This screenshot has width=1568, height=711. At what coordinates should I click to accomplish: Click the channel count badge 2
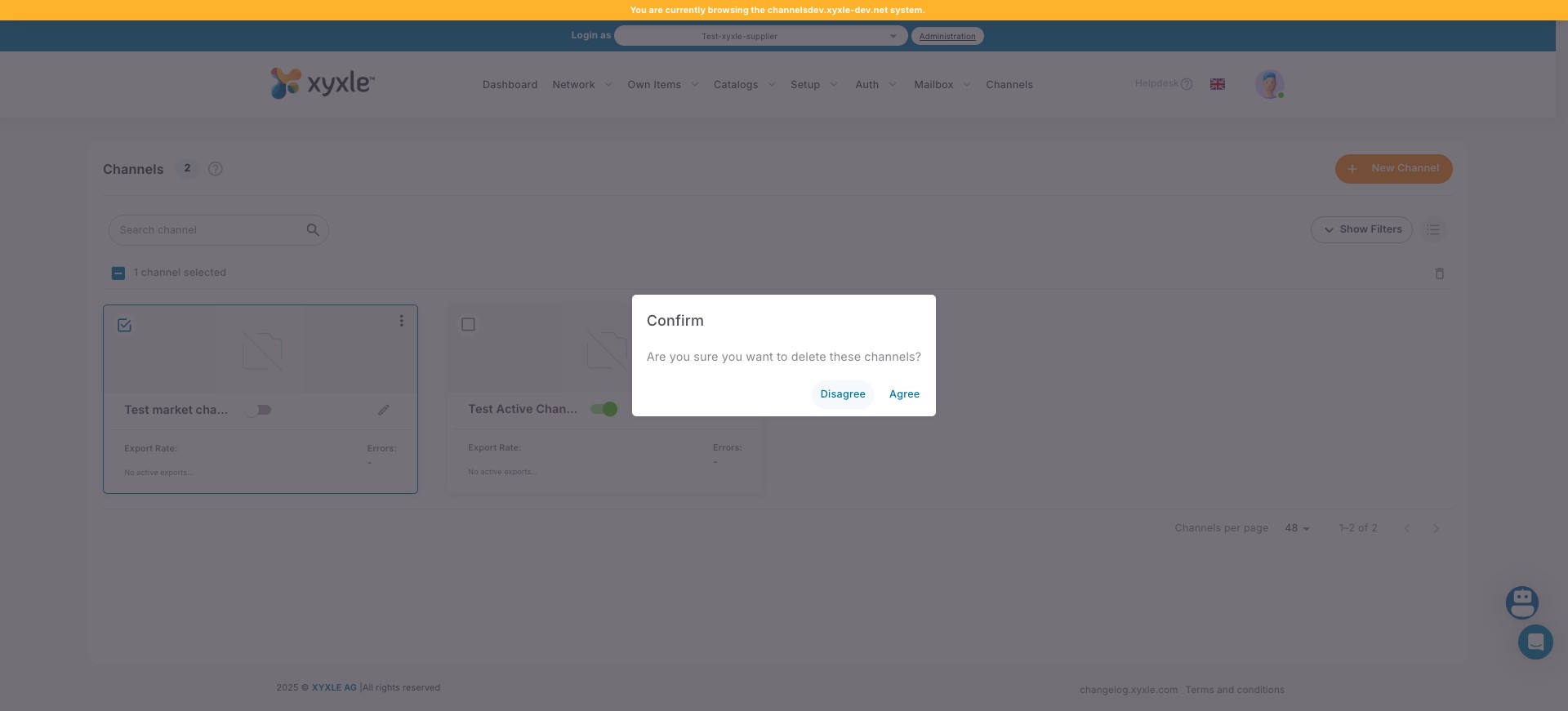tap(188, 168)
